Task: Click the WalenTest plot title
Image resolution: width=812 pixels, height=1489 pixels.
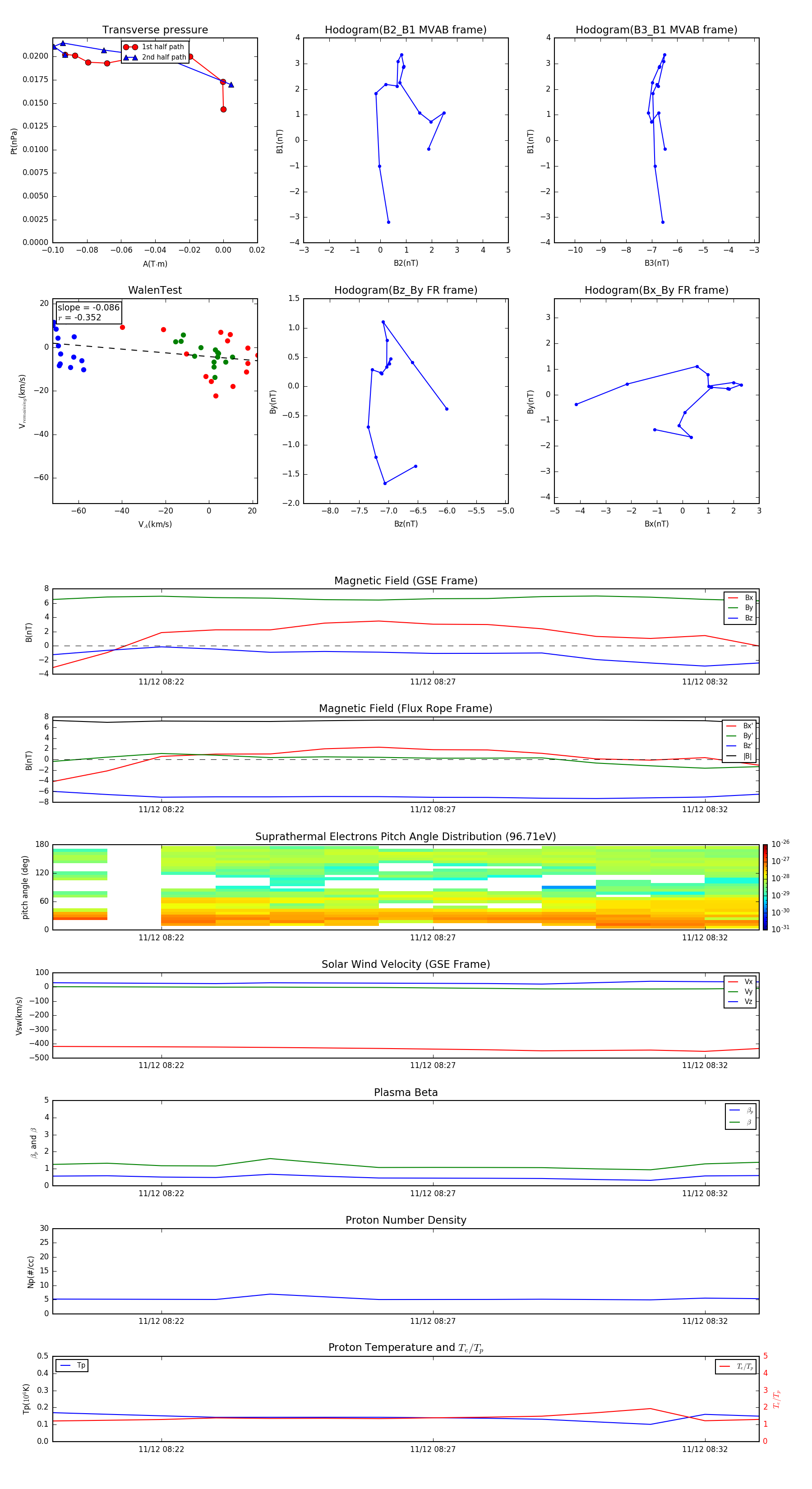Action: 155,290
